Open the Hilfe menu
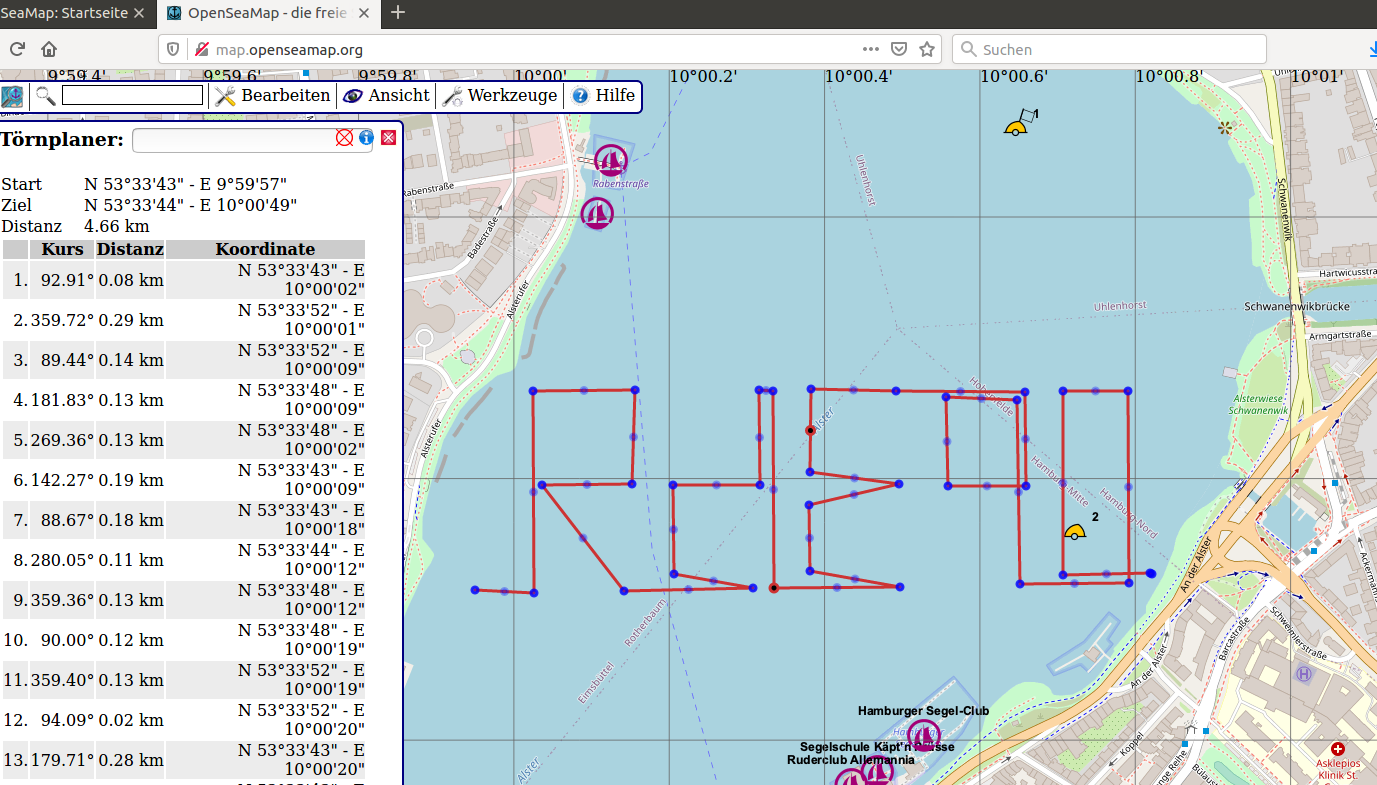1377x785 pixels. click(604, 96)
